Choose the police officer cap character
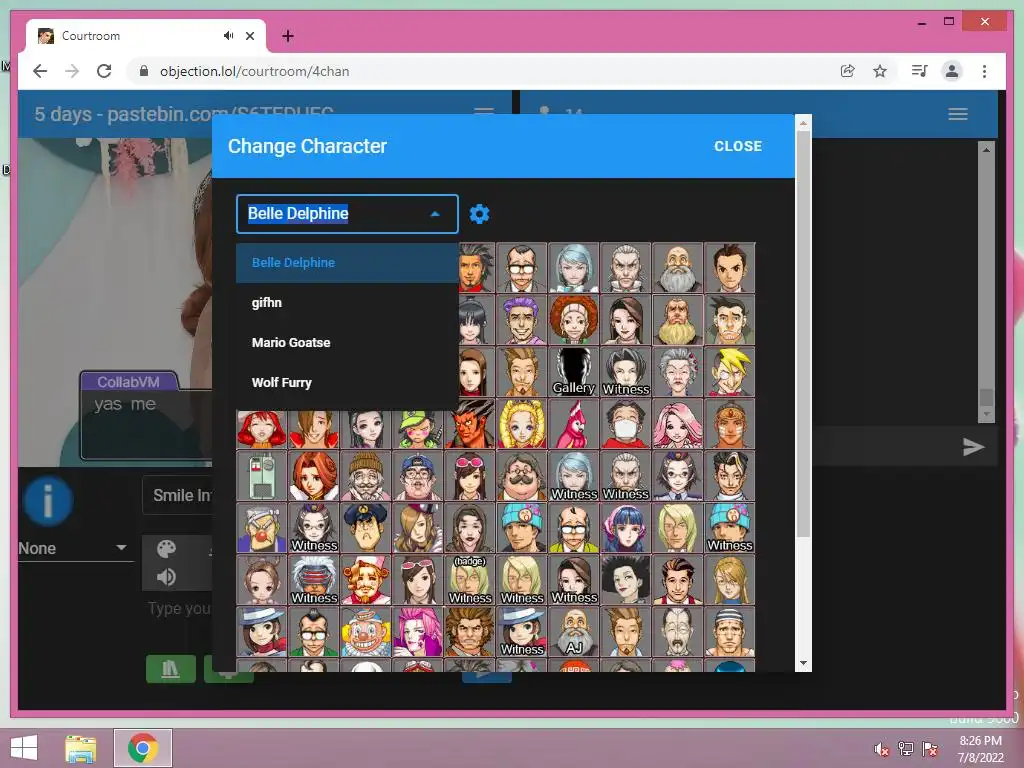Viewport: 1024px width, 768px height. click(x=366, y=528)
